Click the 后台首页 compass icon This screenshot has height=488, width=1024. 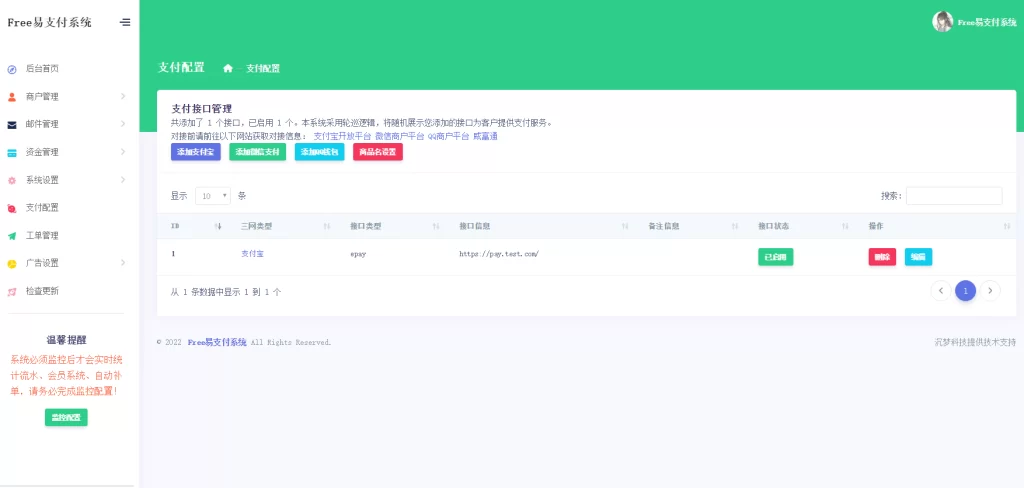(12, 69)
